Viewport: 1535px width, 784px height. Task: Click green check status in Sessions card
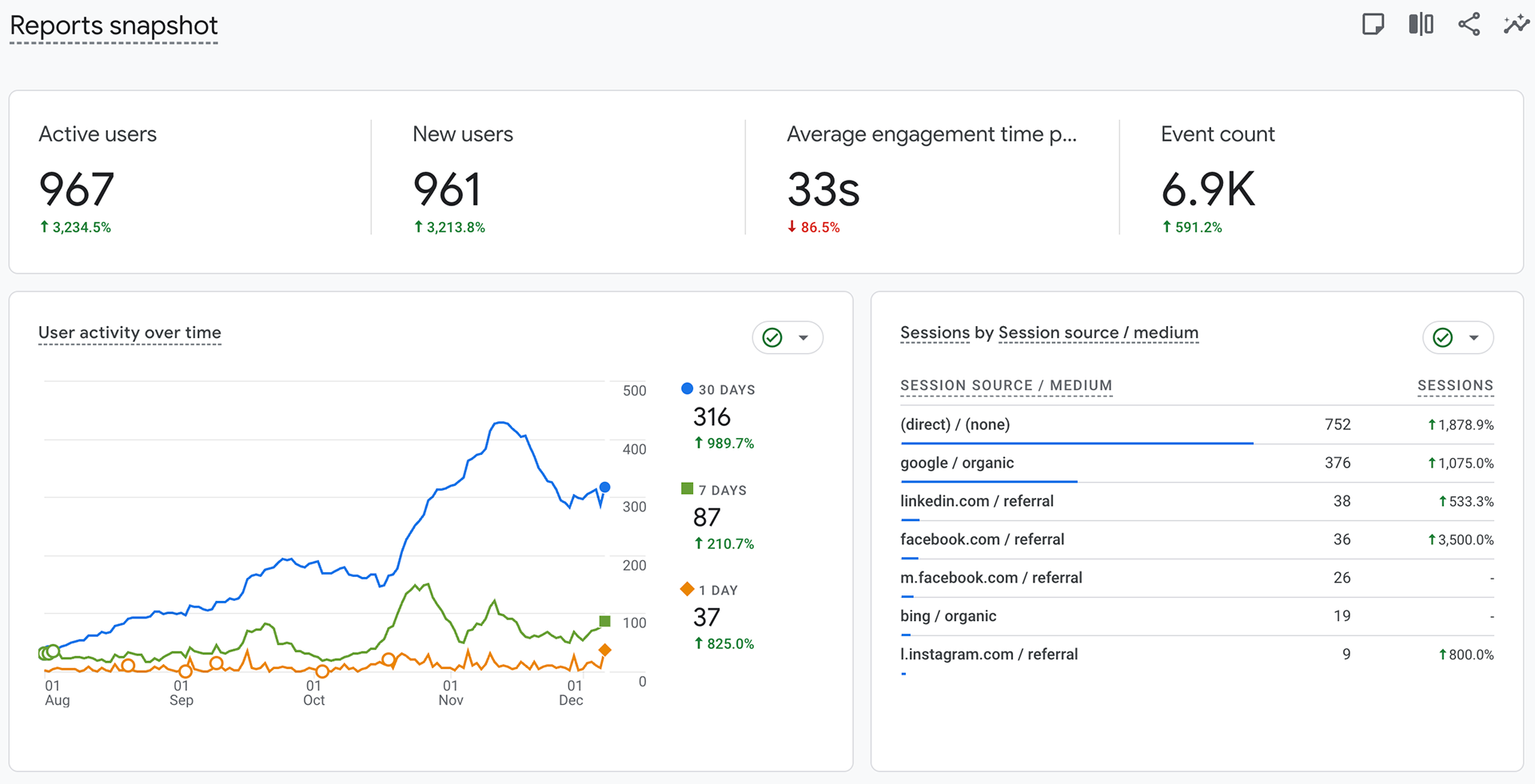click(x=1442, y=338)
